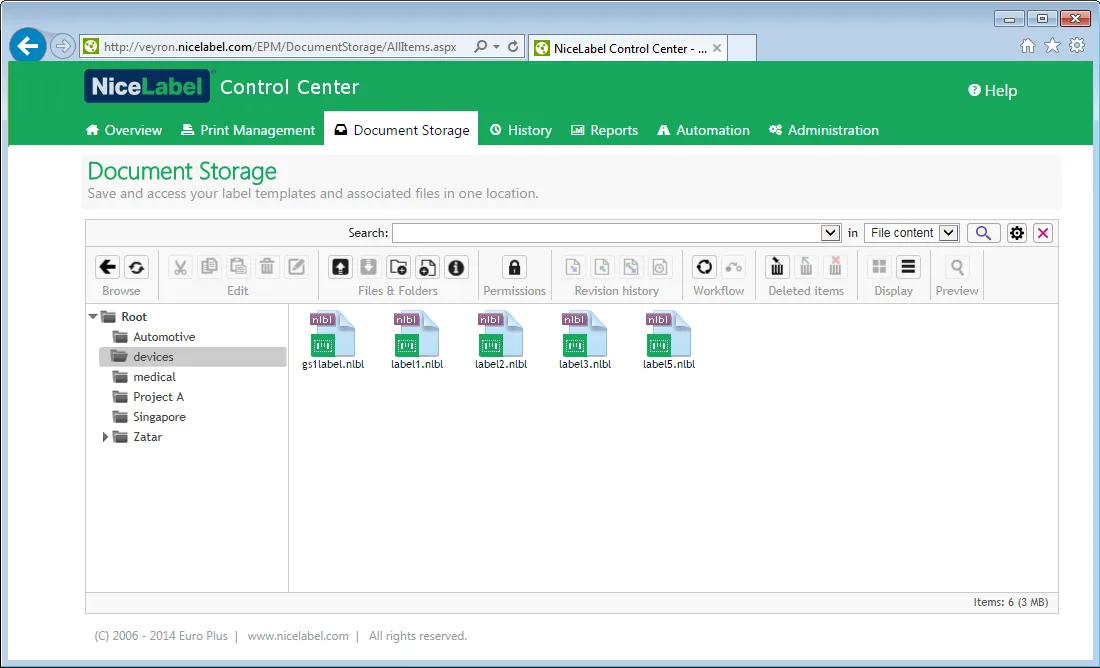
Task: Visit www.nicelabel.com footer link
Action: click(x=297, y=636)
